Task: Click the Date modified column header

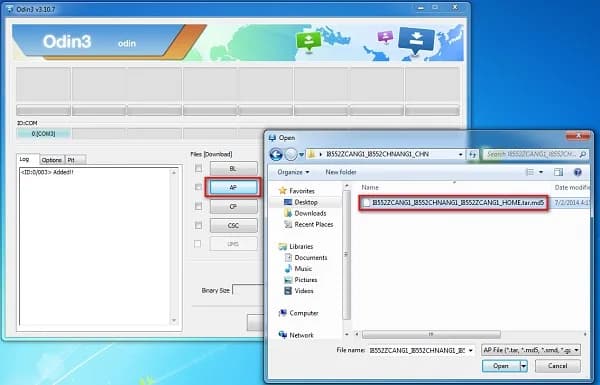Action: pos(572,188)
